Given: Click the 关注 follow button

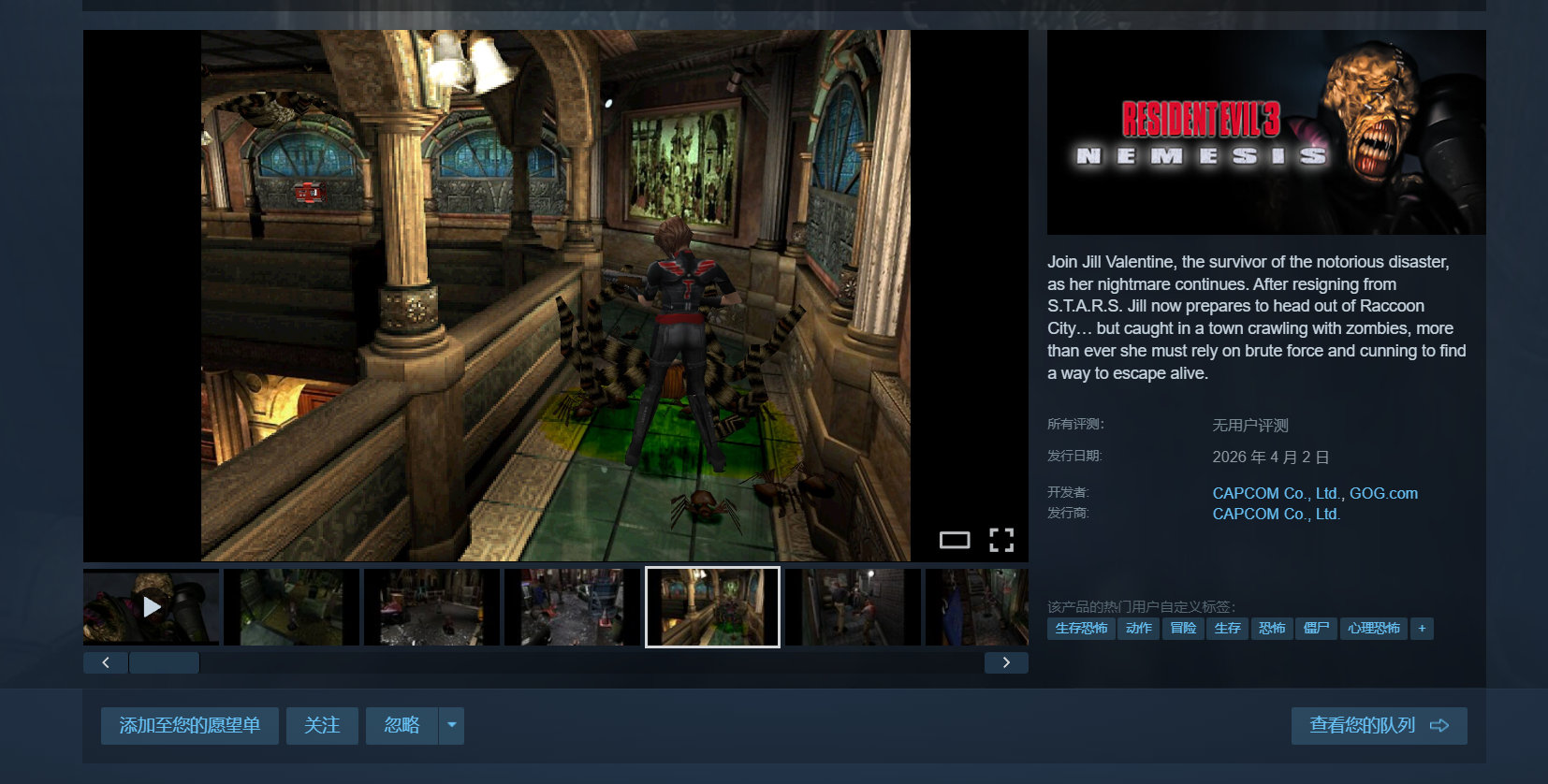Looking at the screenshot, I should (322, 725).
